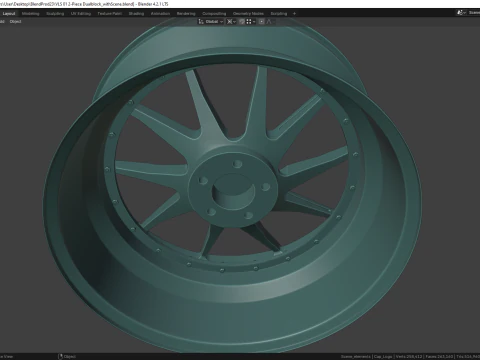The image size is (480, 360).
Task: Click the Scene name field
Action: (474, 13)
